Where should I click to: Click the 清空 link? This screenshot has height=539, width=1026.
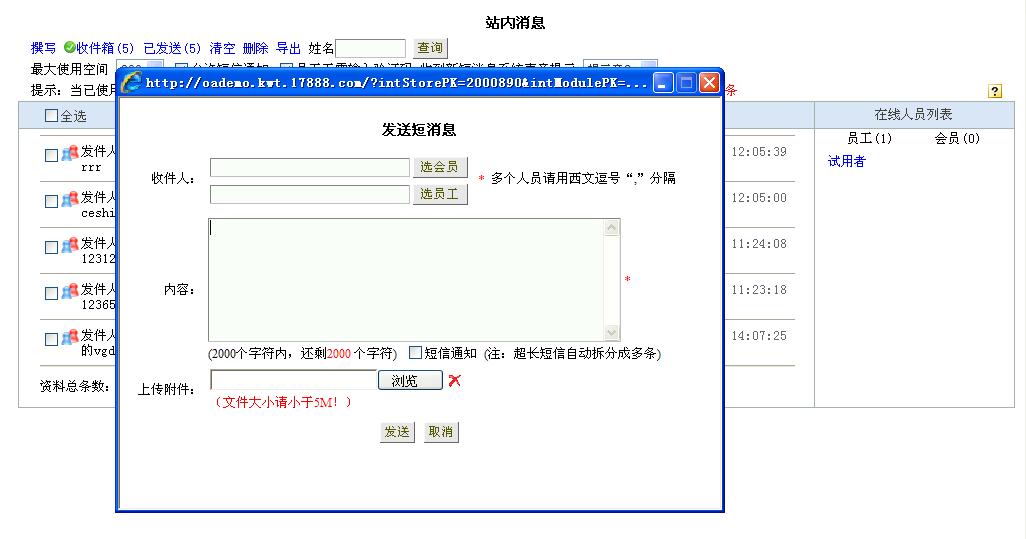pyautogui.click(x=222, y=48)
